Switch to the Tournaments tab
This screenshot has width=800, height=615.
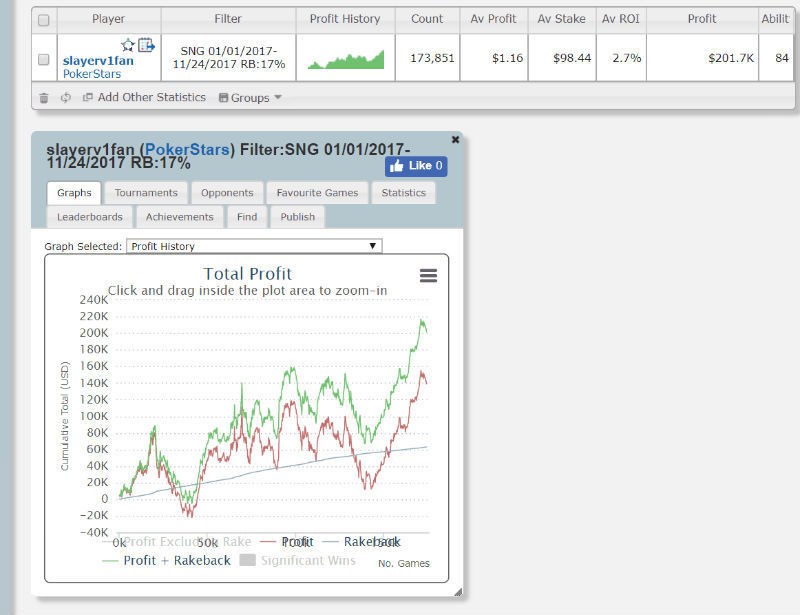coord(146,193)
